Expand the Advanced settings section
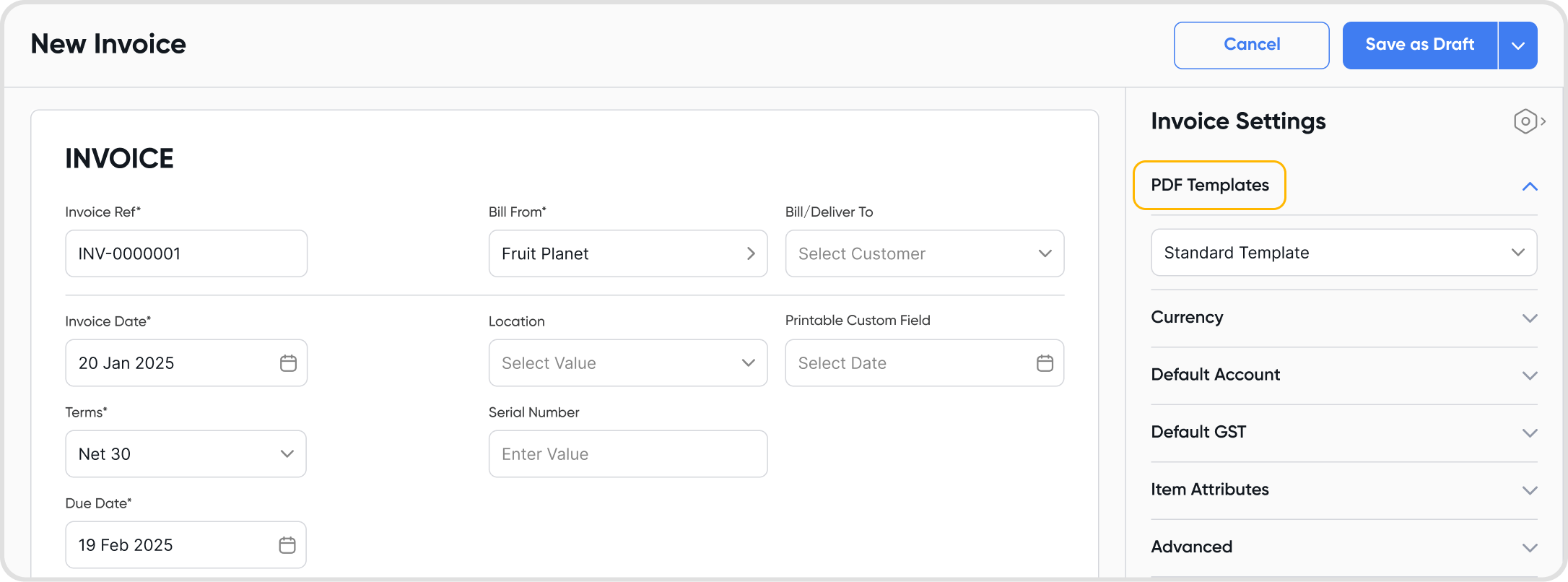Viewport: 1568px width, 582px height. pyautogui.click(x=1529, y=548)
